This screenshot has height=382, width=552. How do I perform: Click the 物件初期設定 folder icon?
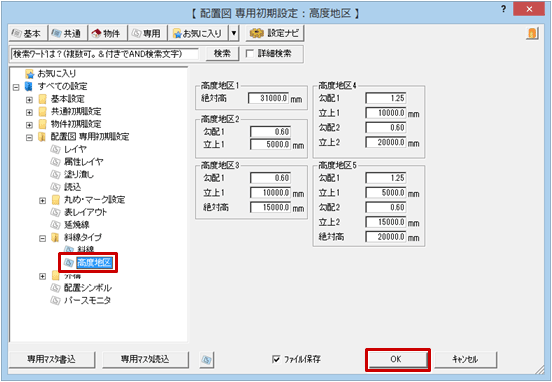click(43, 124)
